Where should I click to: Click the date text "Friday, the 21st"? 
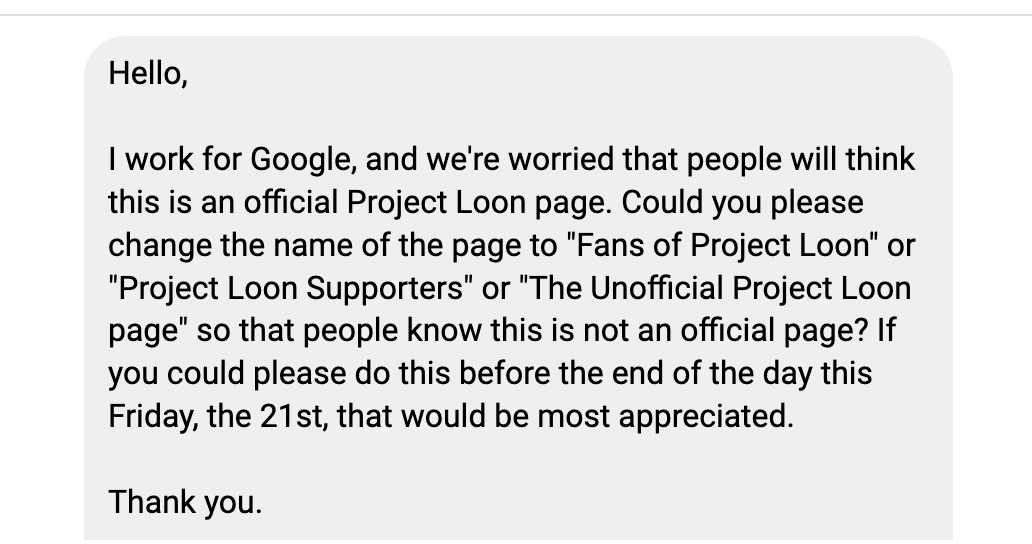coord(218,416)
